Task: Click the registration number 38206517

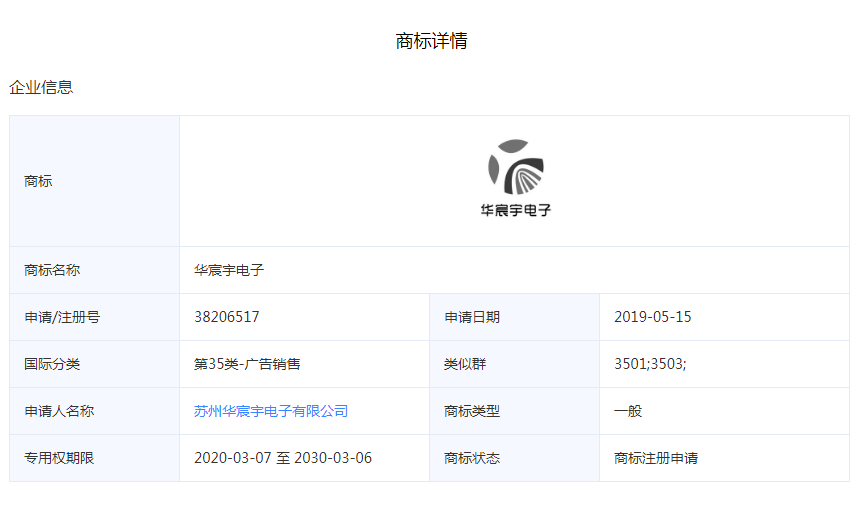Action: point(227,317)
